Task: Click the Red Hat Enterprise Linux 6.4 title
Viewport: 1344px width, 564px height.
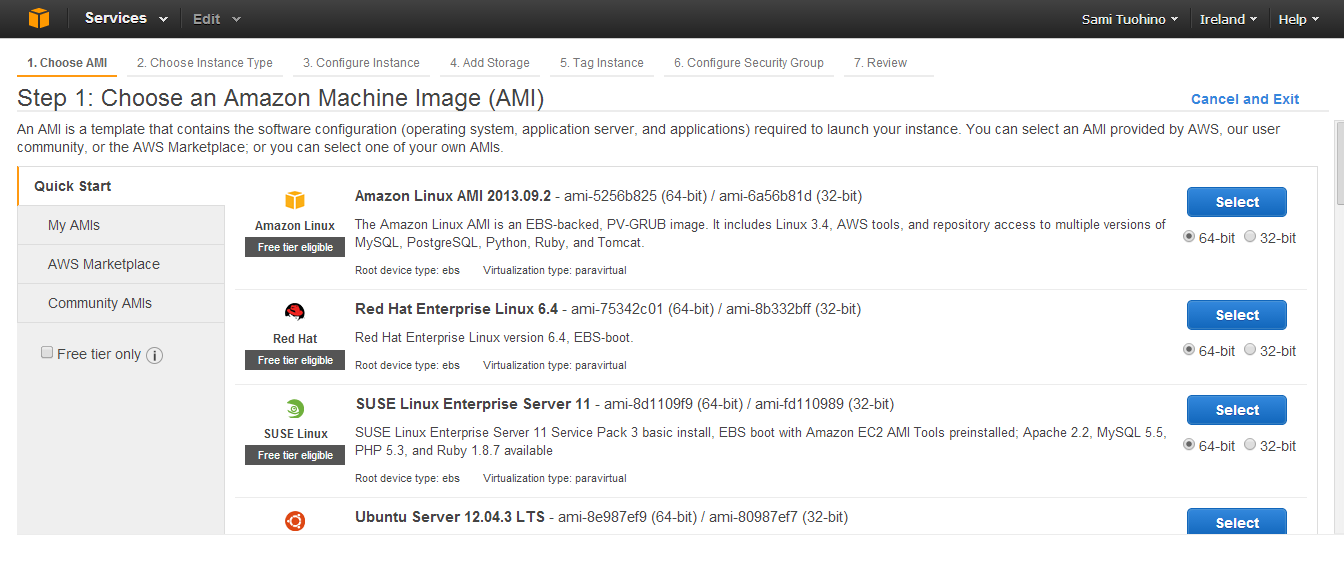Action: point(456,309)
